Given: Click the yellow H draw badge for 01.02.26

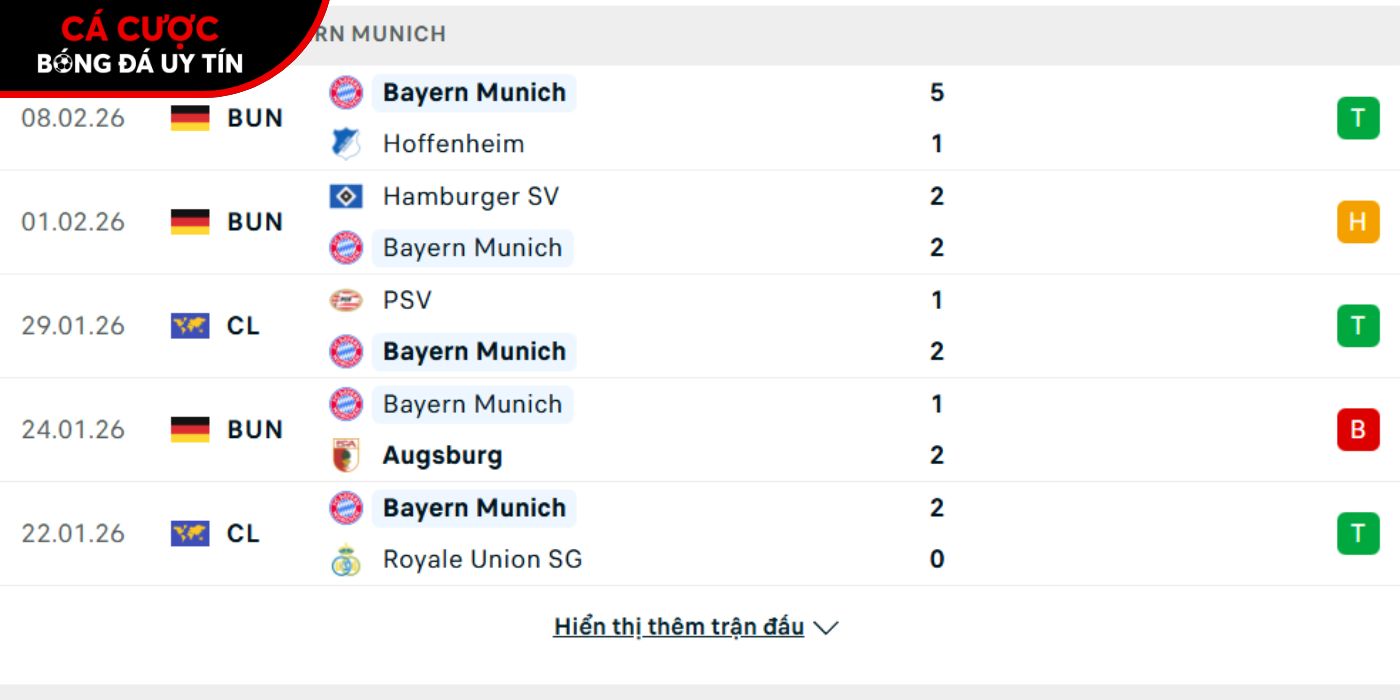Looking at the screenshot, I should click(1356, 222).
